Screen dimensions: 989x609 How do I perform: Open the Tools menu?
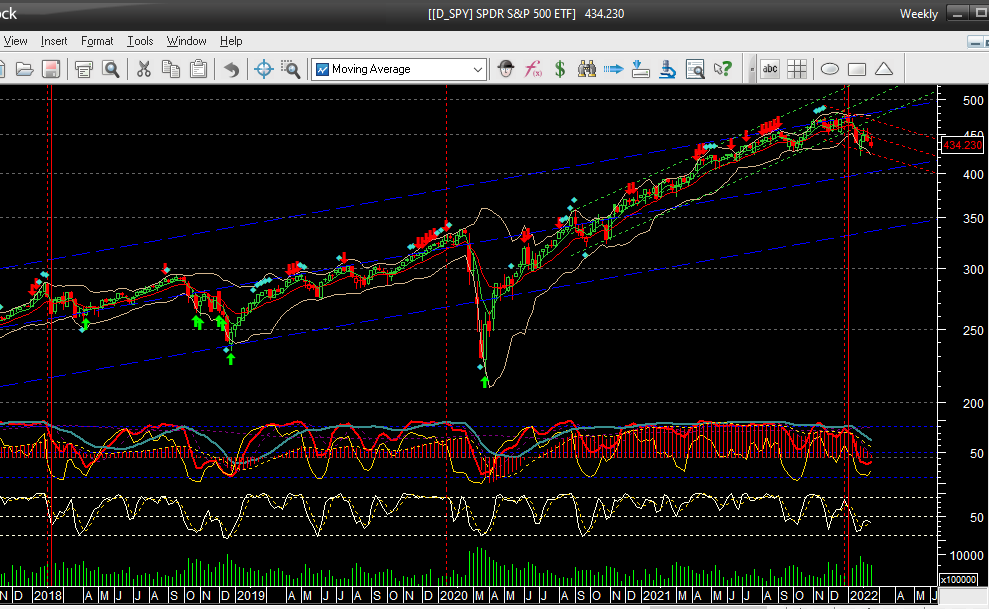click(140, 41)
